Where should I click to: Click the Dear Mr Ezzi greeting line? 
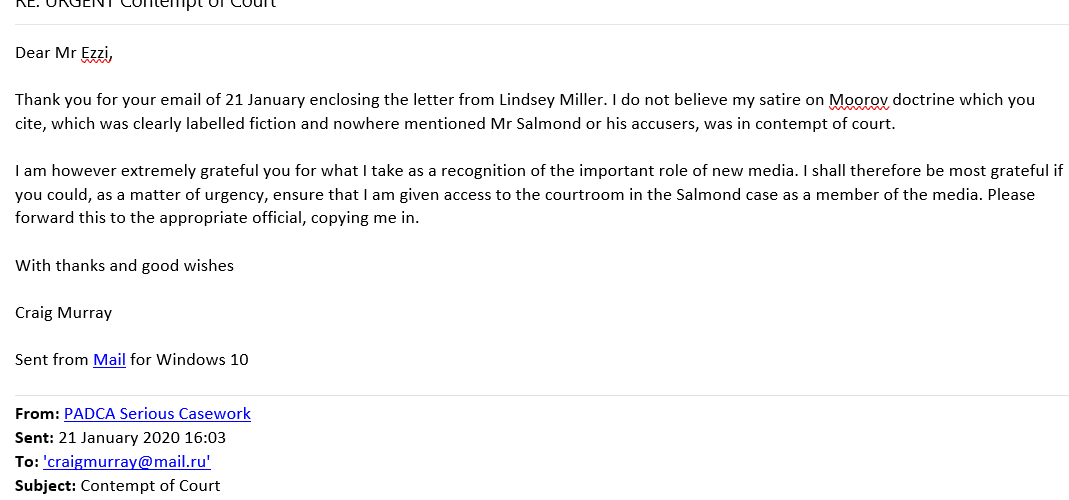(63, 53)
